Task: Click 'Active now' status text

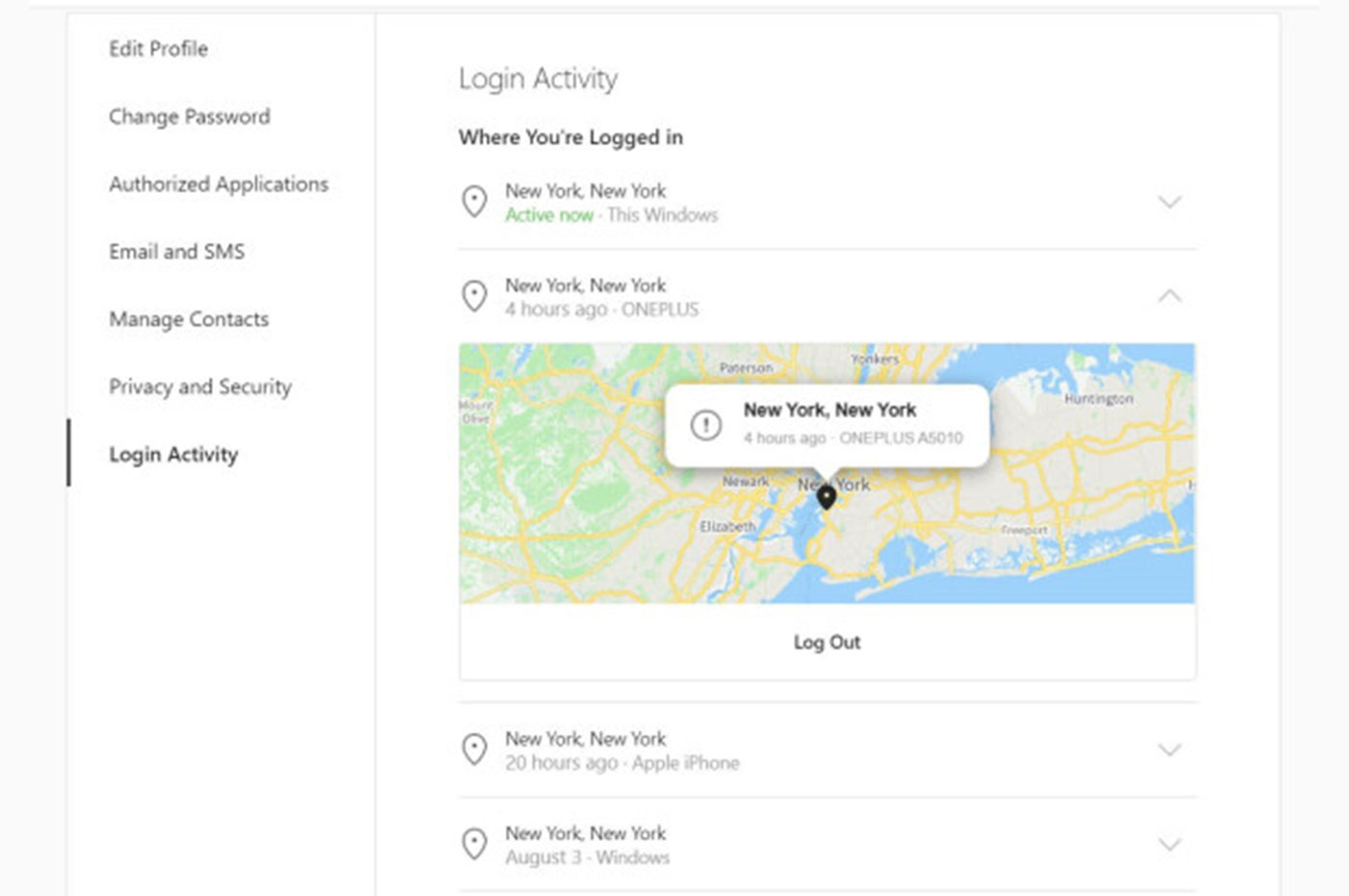Action: (549, 215)
